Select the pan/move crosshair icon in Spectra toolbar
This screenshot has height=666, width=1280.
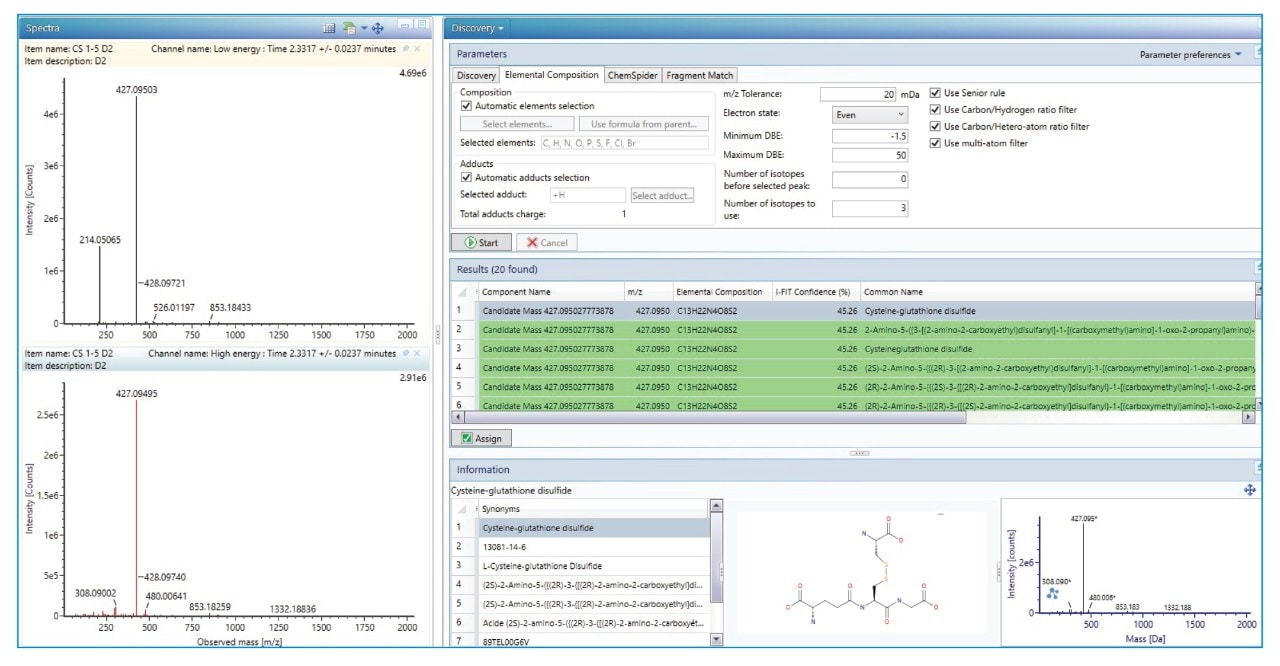coord(378,26)
